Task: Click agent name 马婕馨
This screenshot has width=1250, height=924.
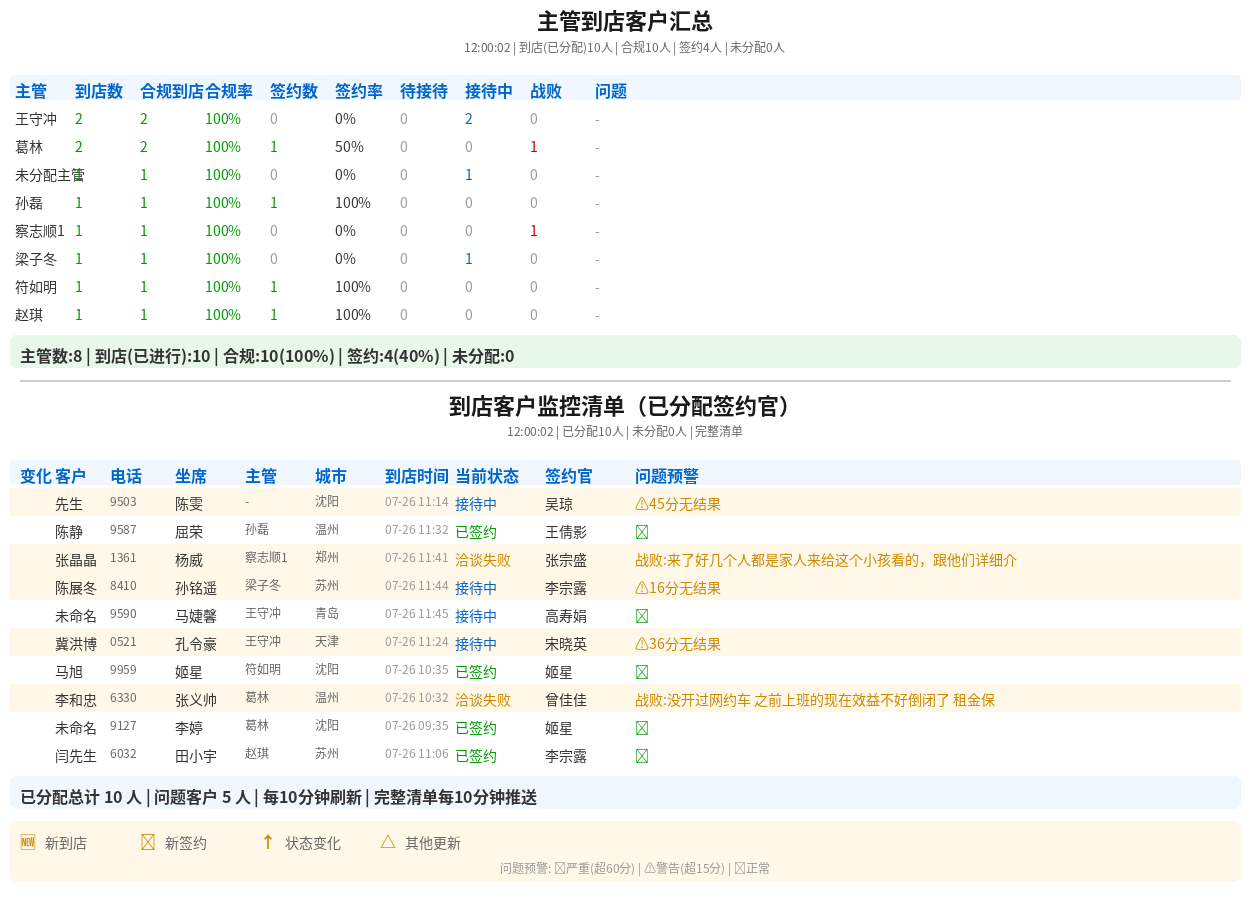Action: [196, 616]
